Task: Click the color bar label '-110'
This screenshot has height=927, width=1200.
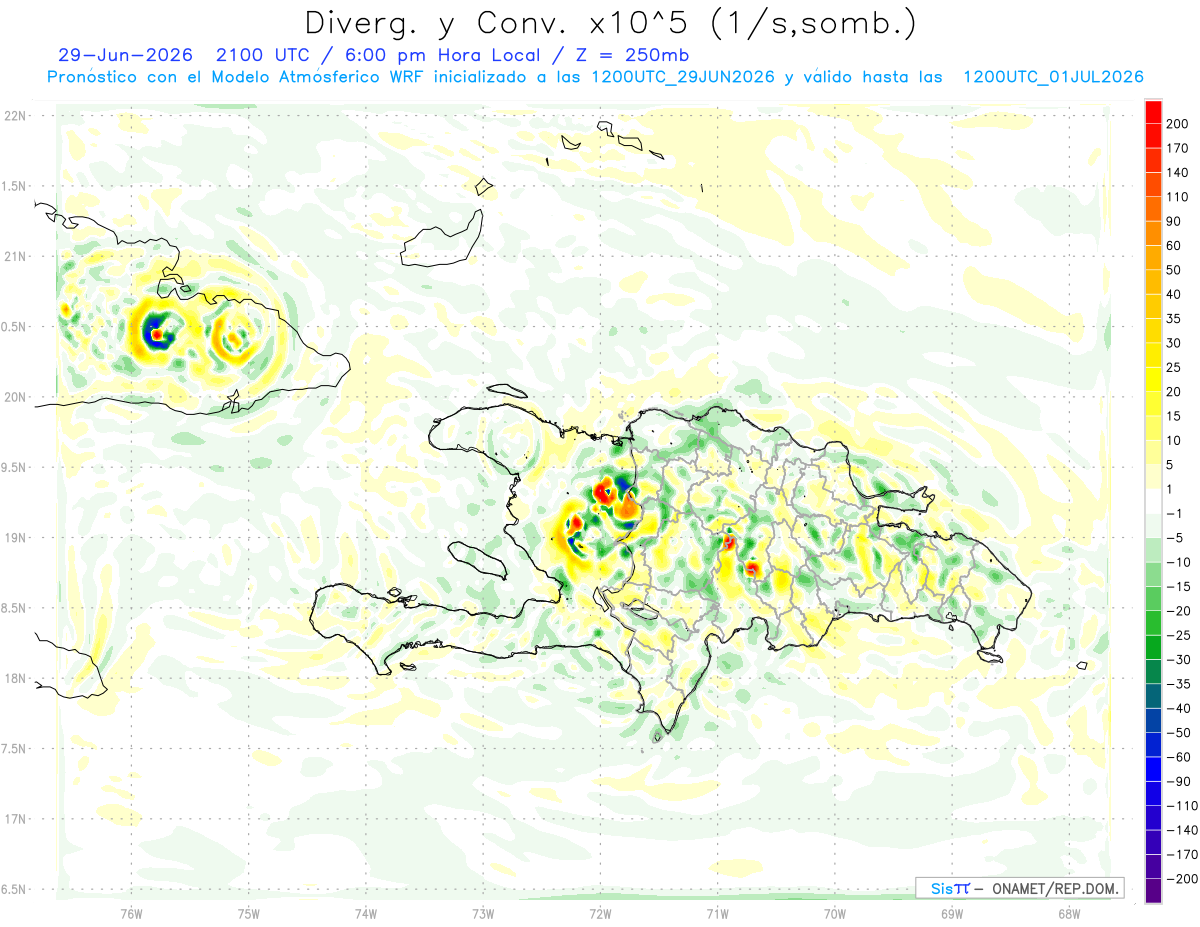Action: click(x=1181, y=805)
